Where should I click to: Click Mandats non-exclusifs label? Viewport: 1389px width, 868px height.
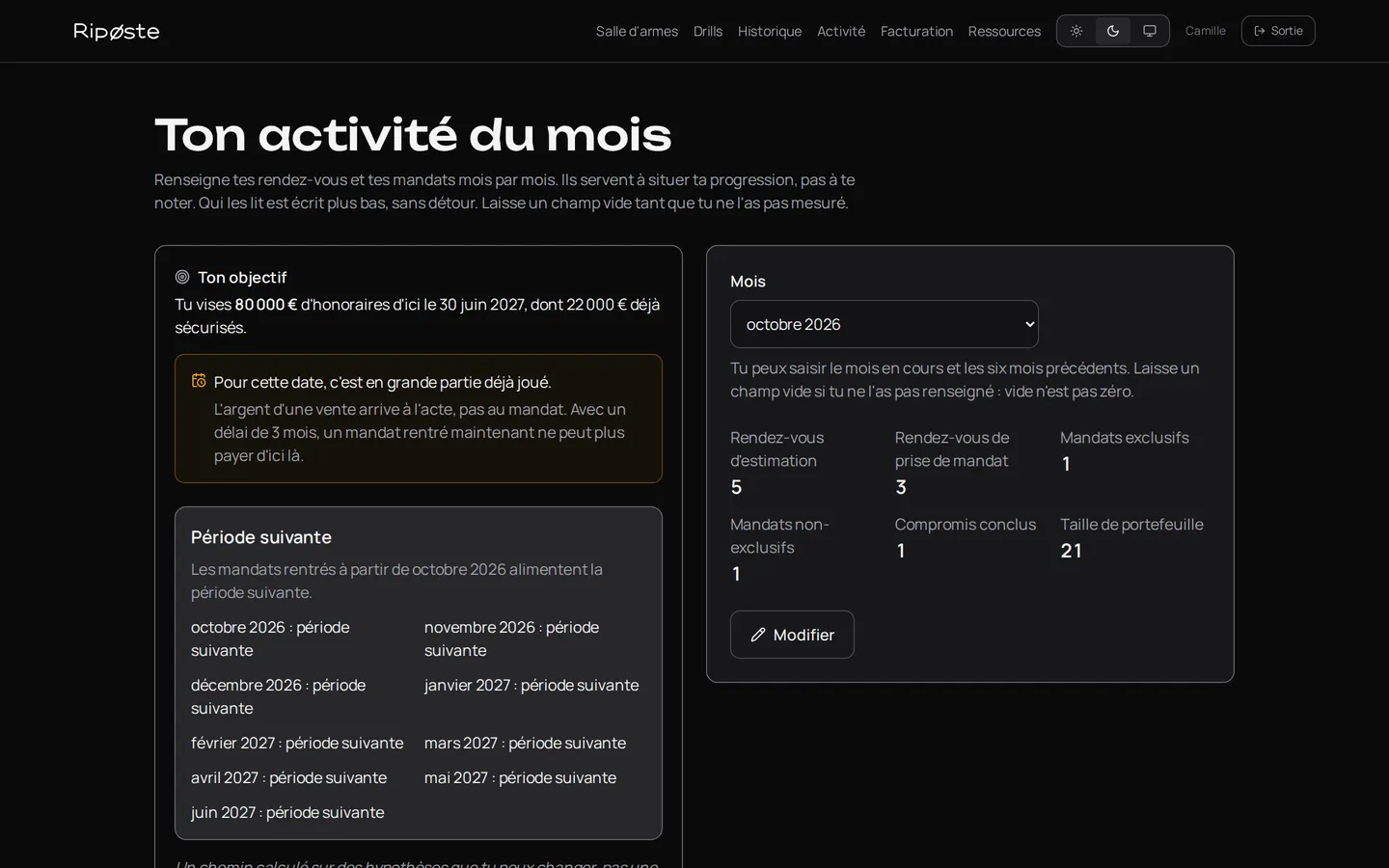coord(779,536)
